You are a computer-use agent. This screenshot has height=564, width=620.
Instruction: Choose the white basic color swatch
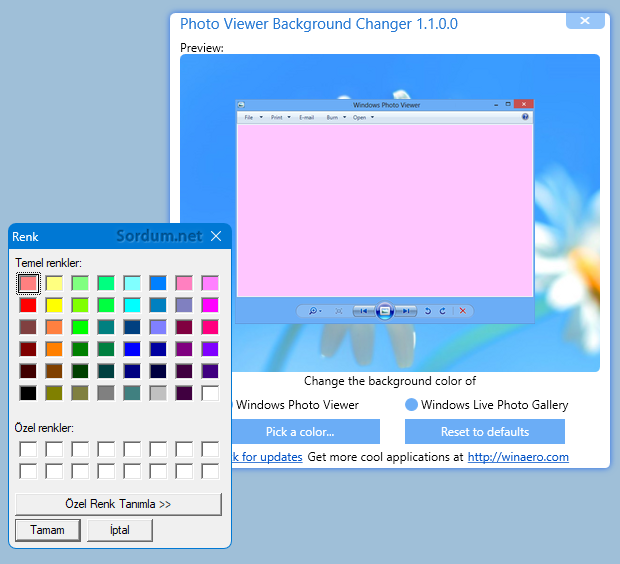210,394
